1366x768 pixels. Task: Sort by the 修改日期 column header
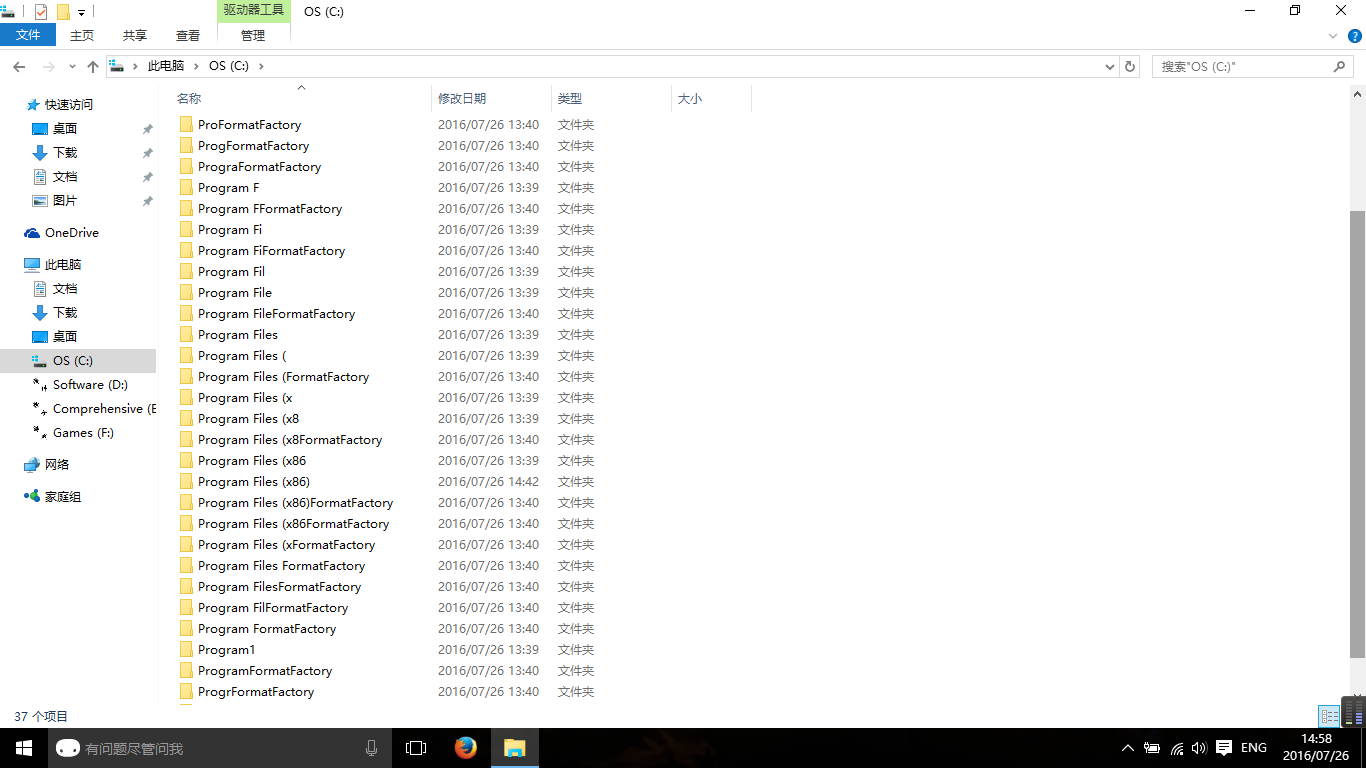[x=462, y=99]
